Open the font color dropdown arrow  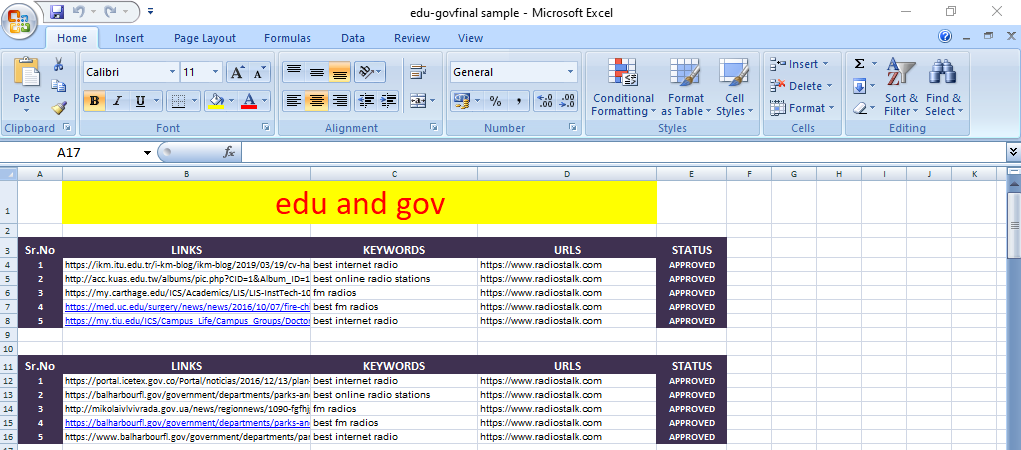pyautogui.click(x=264, y=101)
